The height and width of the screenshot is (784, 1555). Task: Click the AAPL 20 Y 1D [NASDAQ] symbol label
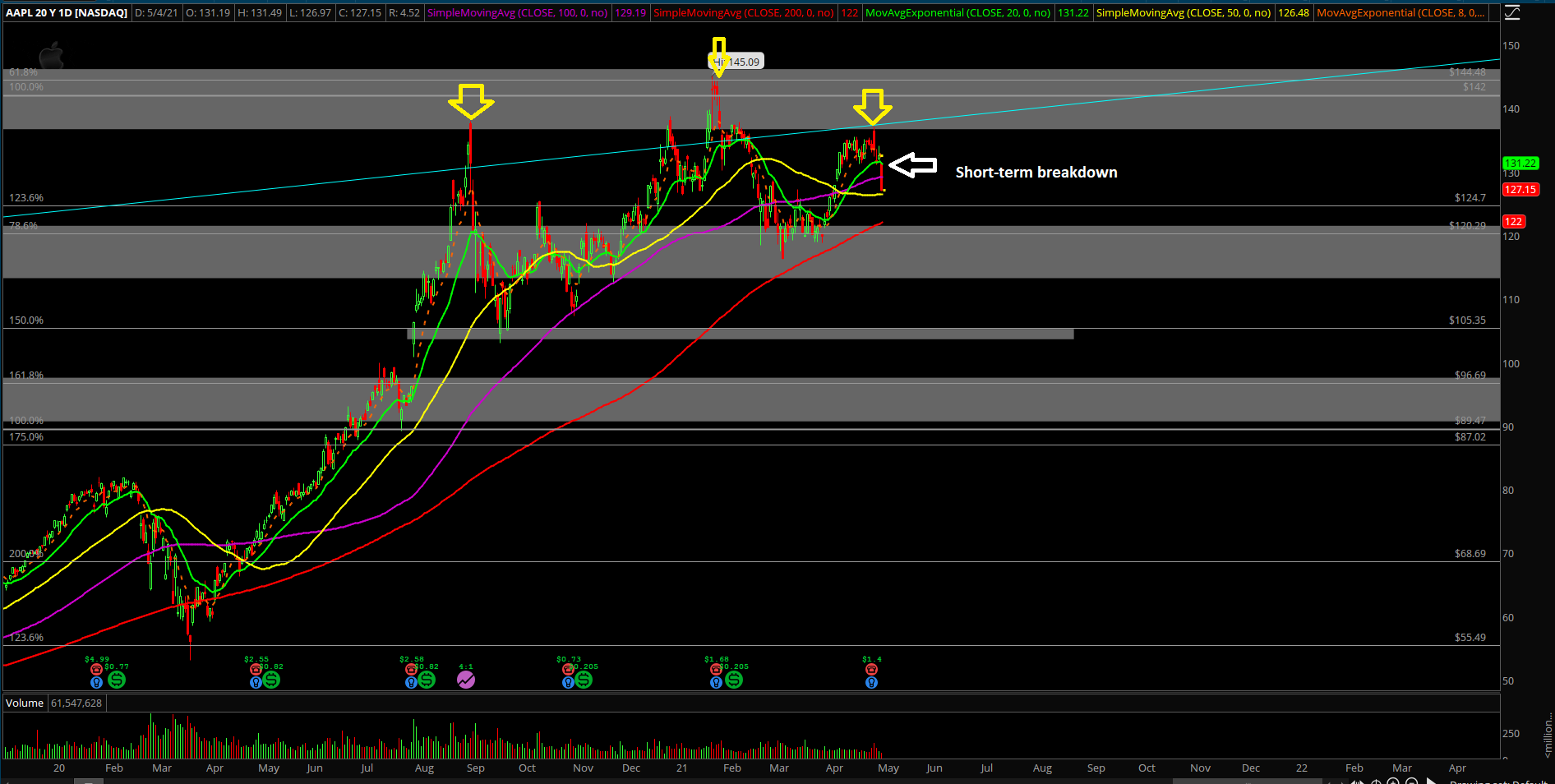click(67, 12)
